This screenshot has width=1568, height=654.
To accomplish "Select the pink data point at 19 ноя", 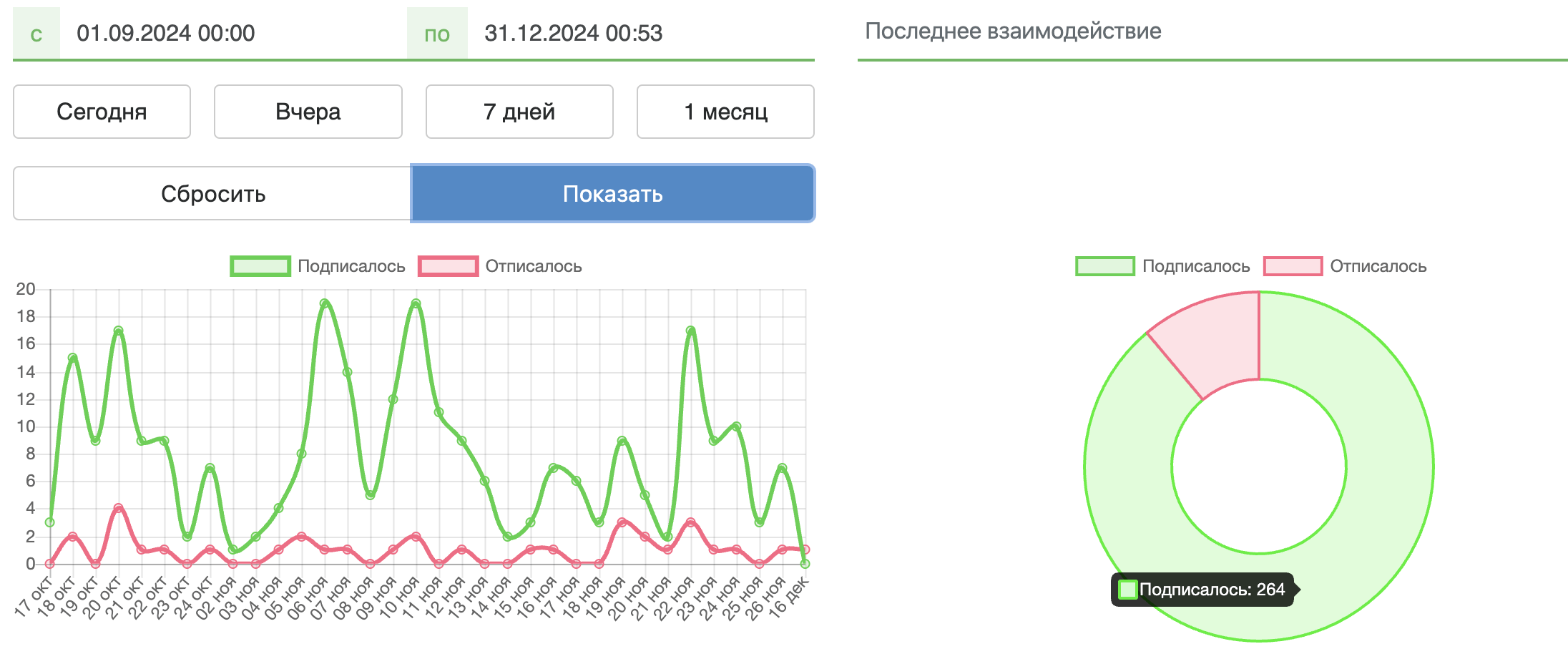I will click(x=622, y=522).
